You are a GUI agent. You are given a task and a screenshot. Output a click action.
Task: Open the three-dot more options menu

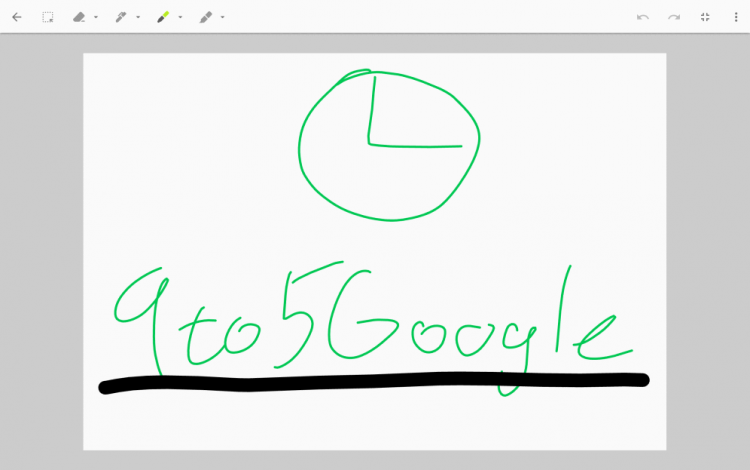(x=736, y=17)
